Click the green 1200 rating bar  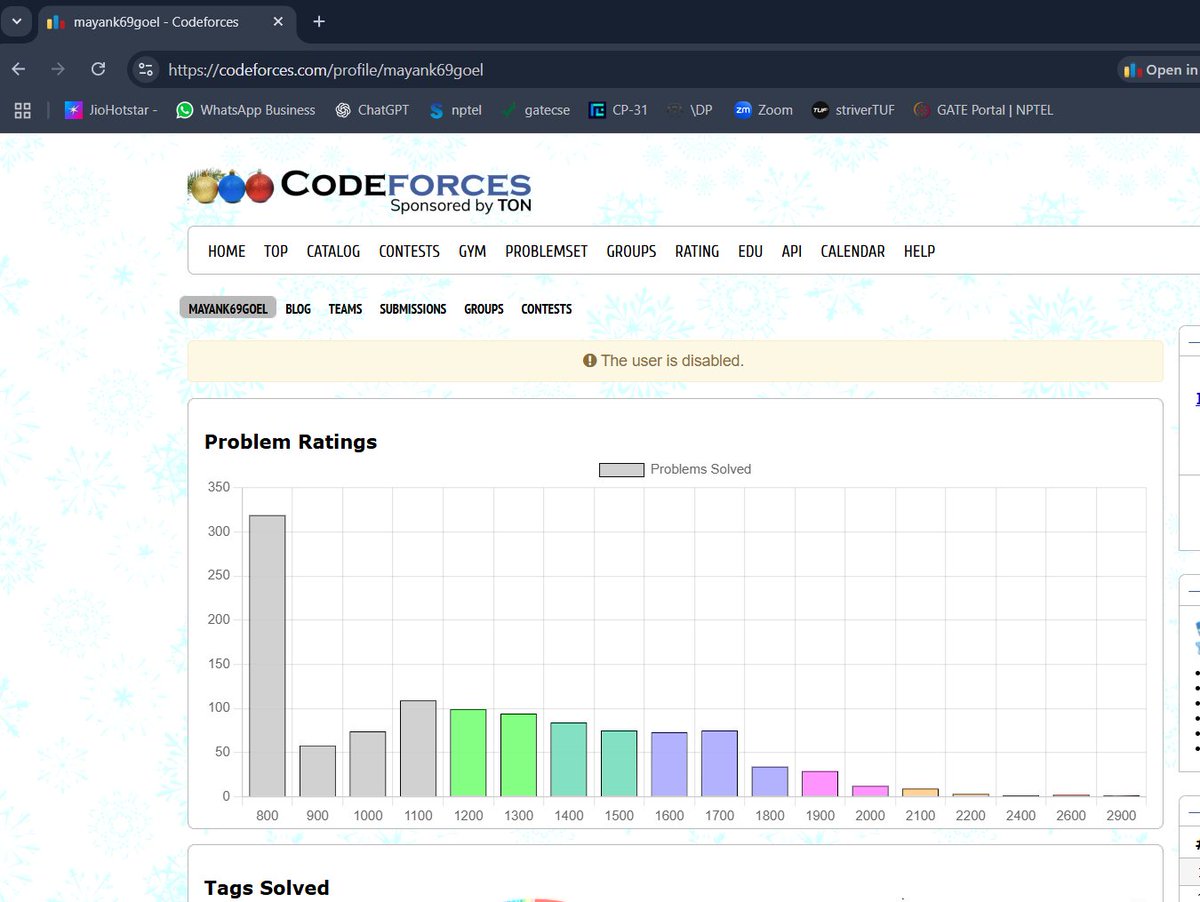[468, 753]
